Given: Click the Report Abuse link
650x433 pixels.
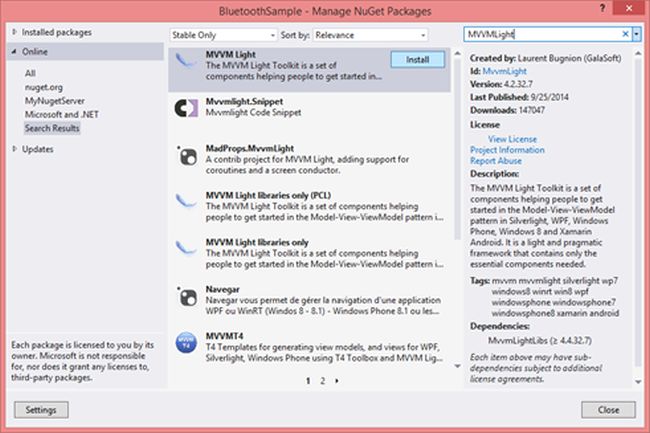Looking at the screenshot, I should pyautogui.click(x=495, y=161).
